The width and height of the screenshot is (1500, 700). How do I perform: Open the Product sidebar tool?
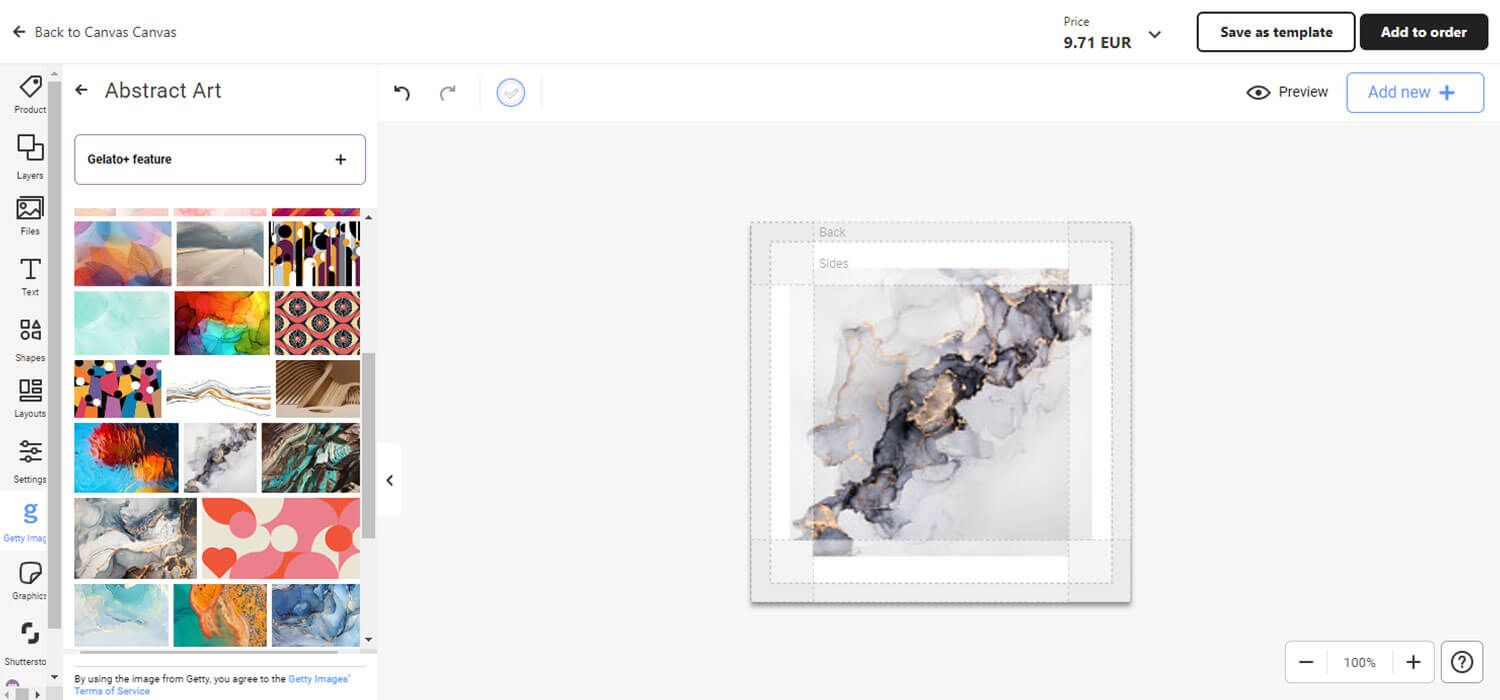[x=30, y=95]
